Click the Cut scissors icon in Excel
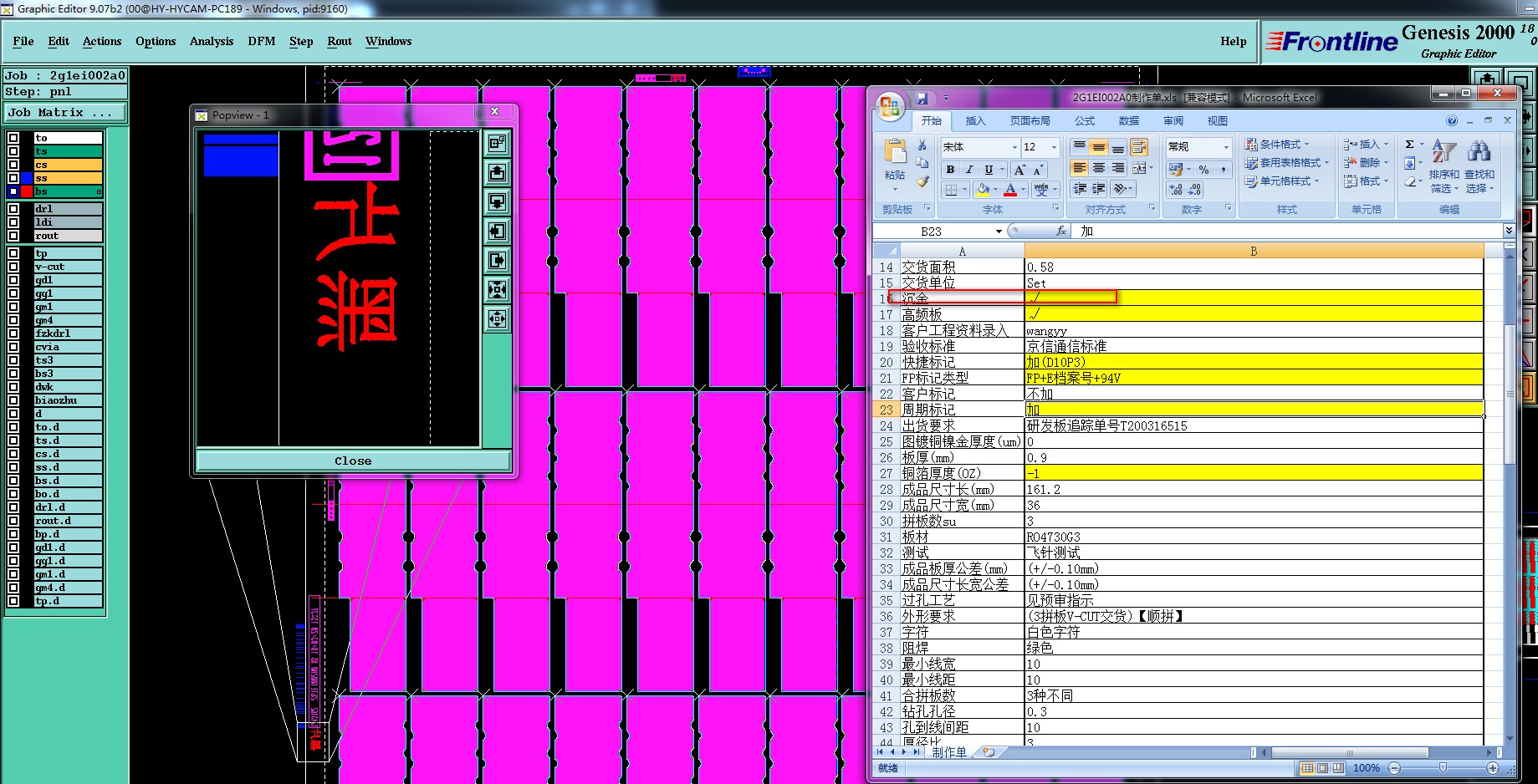The width and height of the screenshot is (1538, 784). coord(922,145)
